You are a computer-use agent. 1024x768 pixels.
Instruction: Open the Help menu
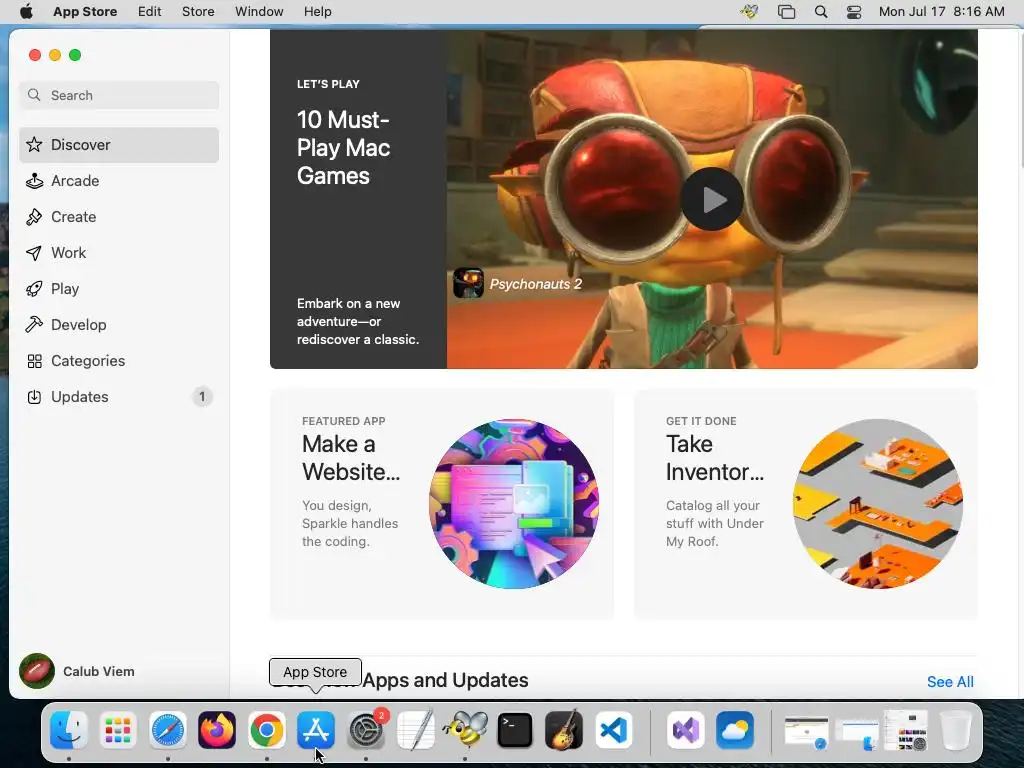pos(317,12)
